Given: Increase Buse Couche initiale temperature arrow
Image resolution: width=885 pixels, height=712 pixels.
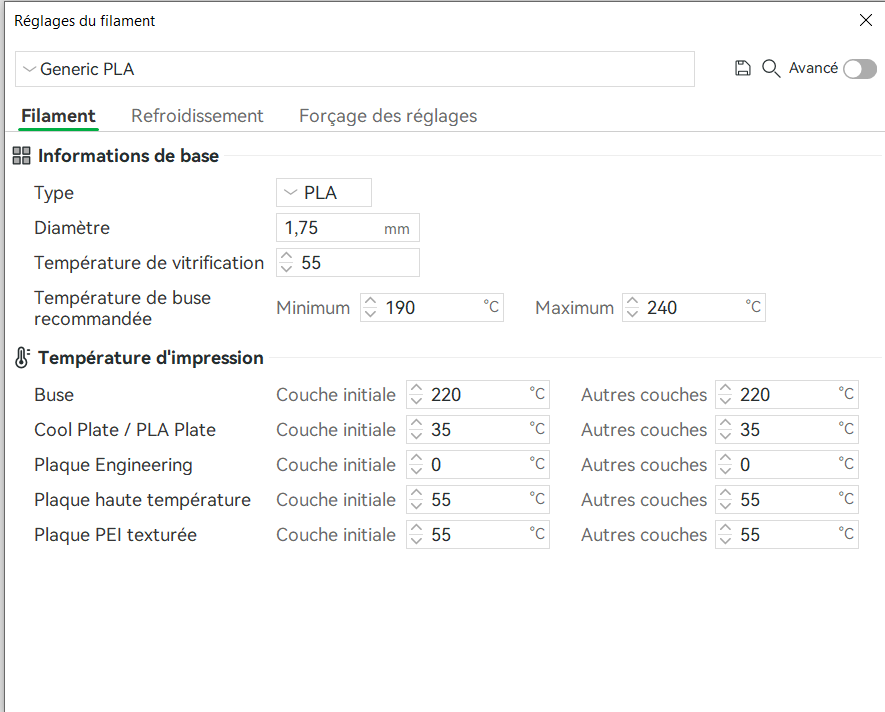Looking at the screenshot, I should (x=416, y=388).
